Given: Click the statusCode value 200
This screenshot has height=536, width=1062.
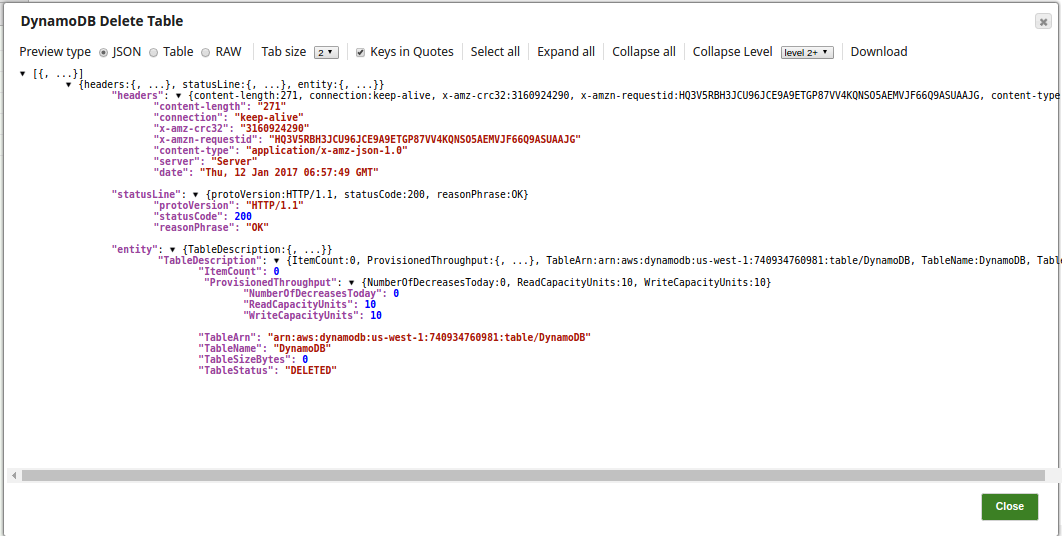Looking at the screenshot, I should tap(243, 216).
